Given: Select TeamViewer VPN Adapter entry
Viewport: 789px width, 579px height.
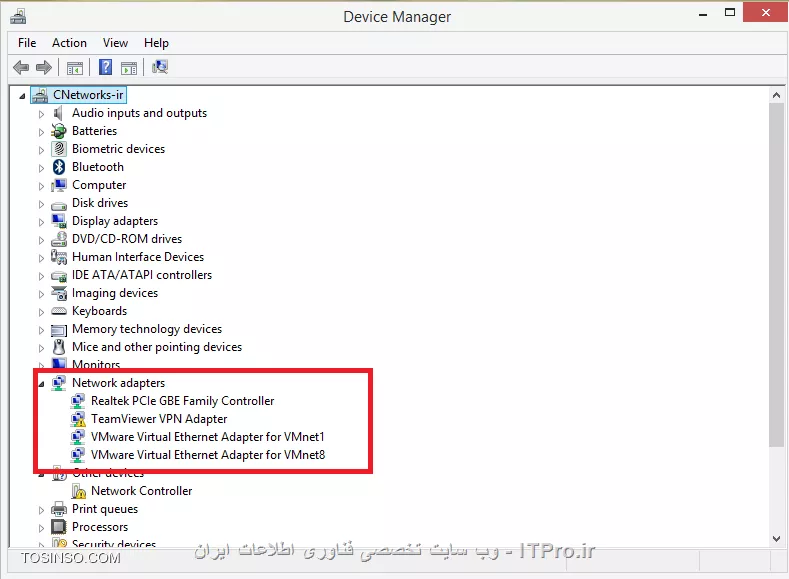Looking at the screenshot, I should click(x=159, y=419).
